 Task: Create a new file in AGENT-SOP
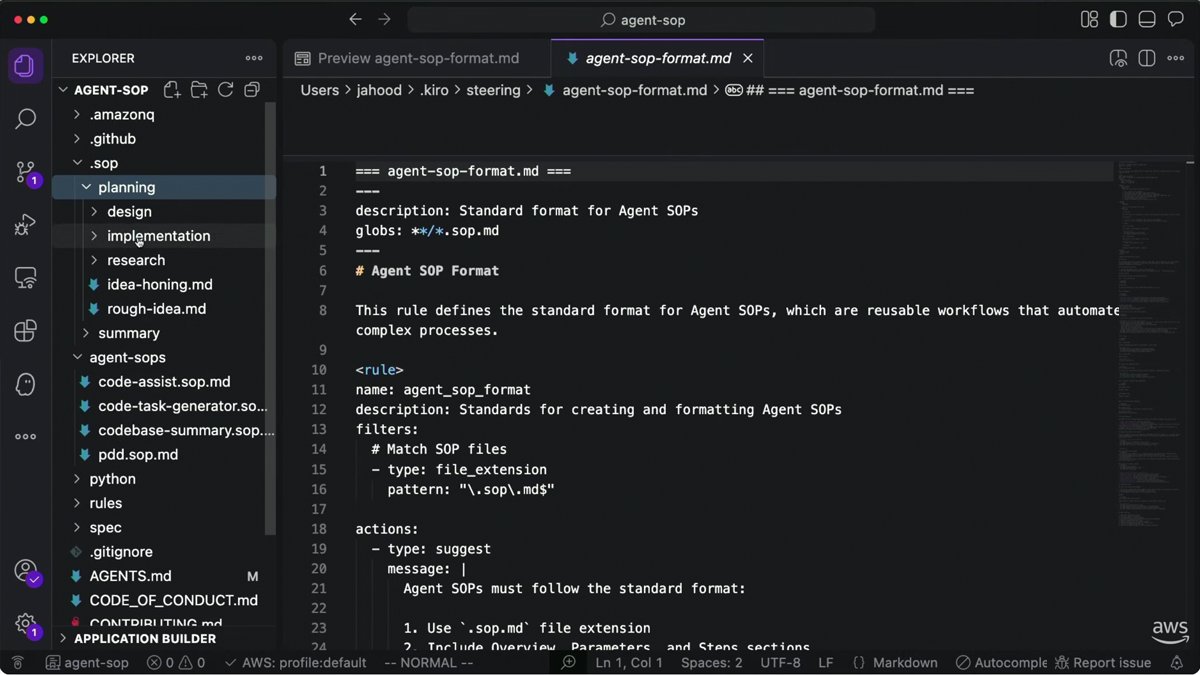pyautogui.click(x=172, y=90)
